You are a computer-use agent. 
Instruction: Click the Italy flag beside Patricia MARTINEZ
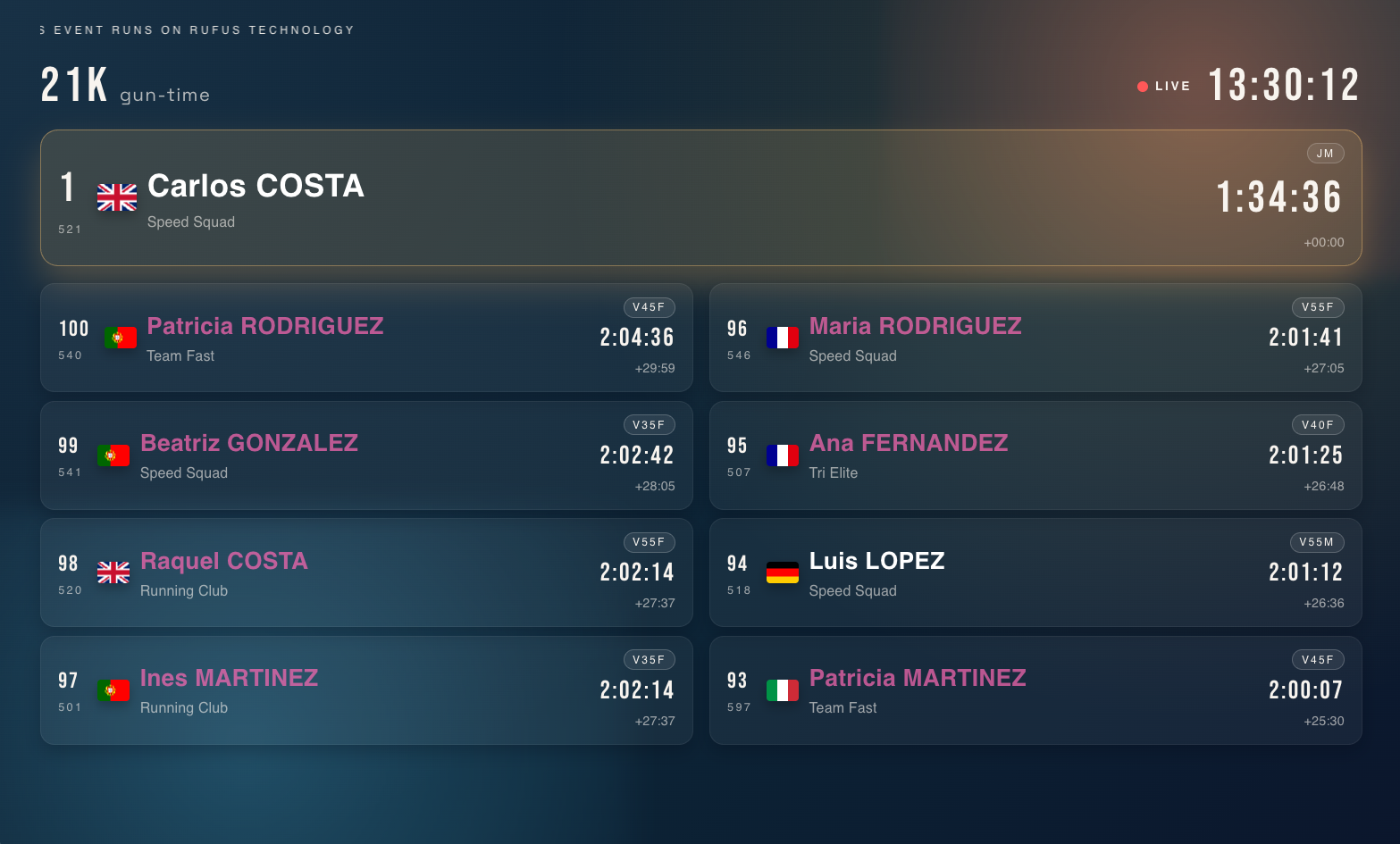(783, 690)
